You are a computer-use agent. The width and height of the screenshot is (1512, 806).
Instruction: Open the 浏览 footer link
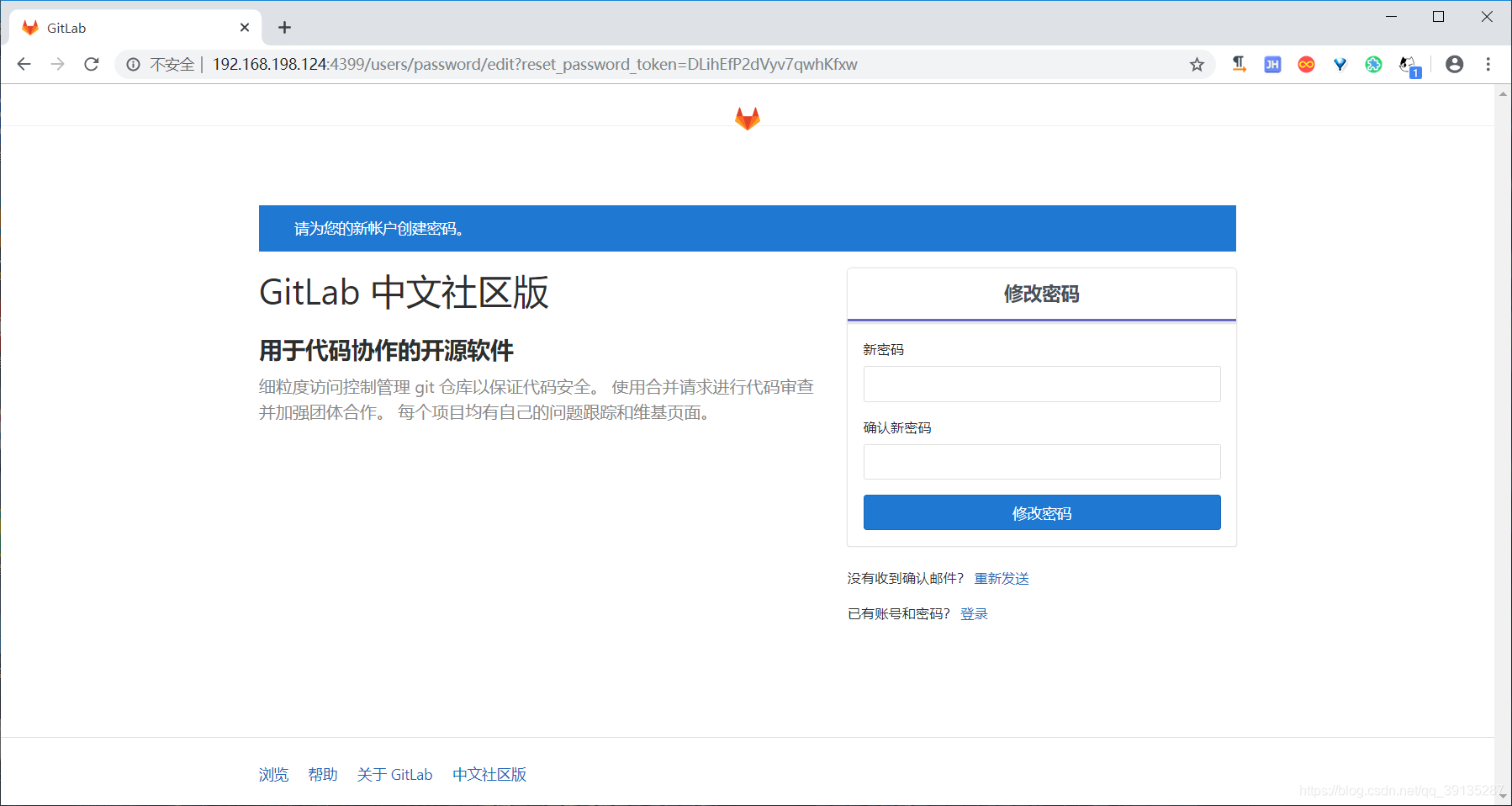tap(273, 774)
